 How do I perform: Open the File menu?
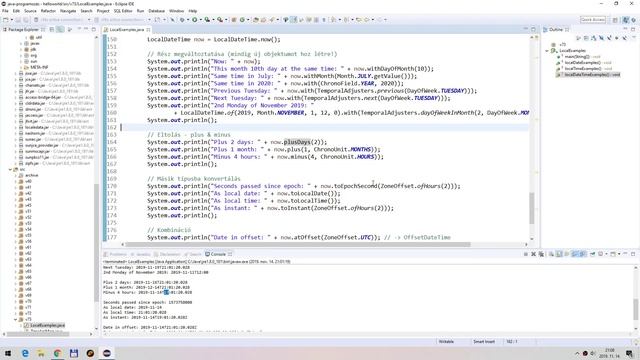[x=5, y=11]
